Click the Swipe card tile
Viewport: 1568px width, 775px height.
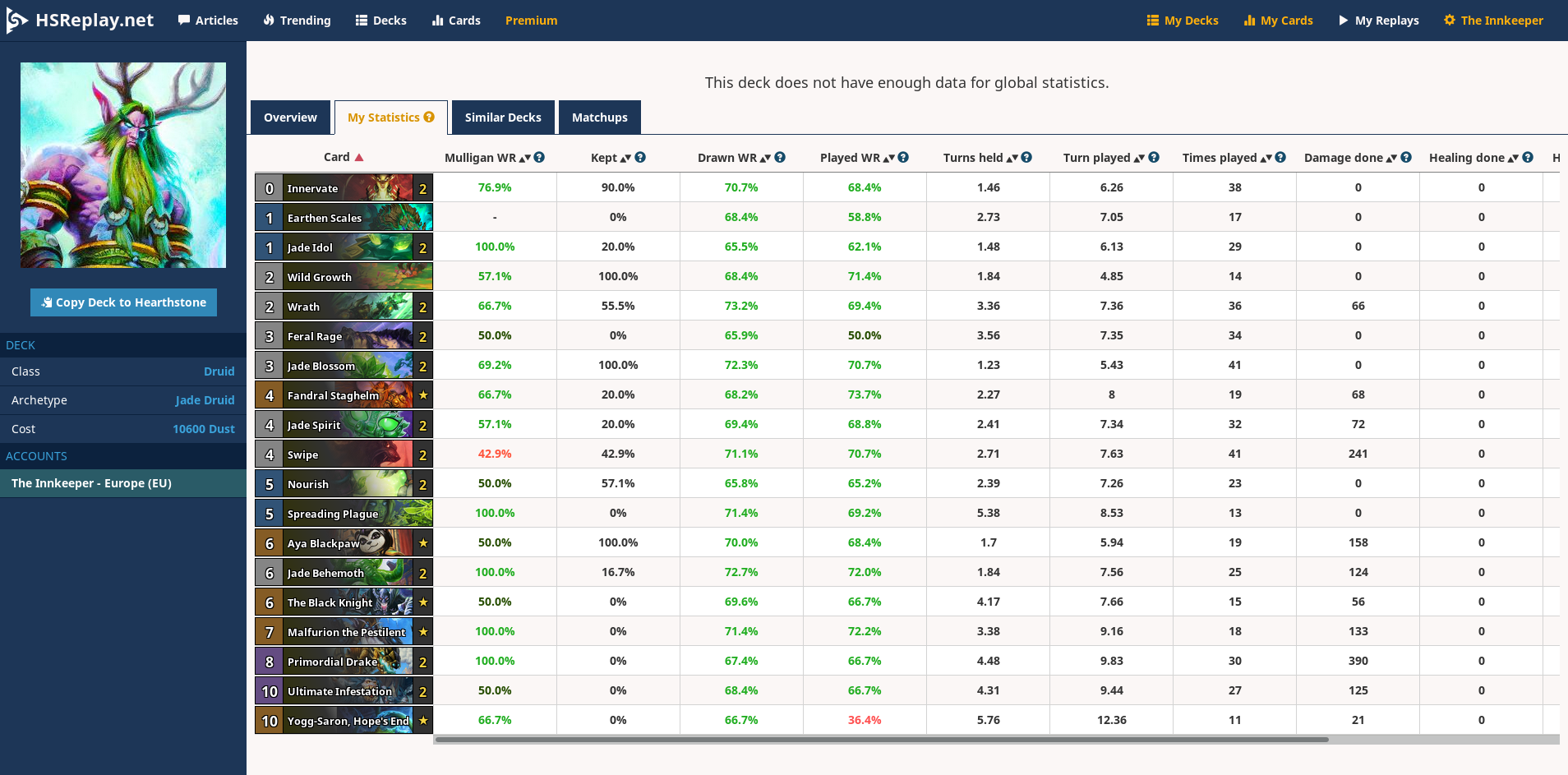344,454
